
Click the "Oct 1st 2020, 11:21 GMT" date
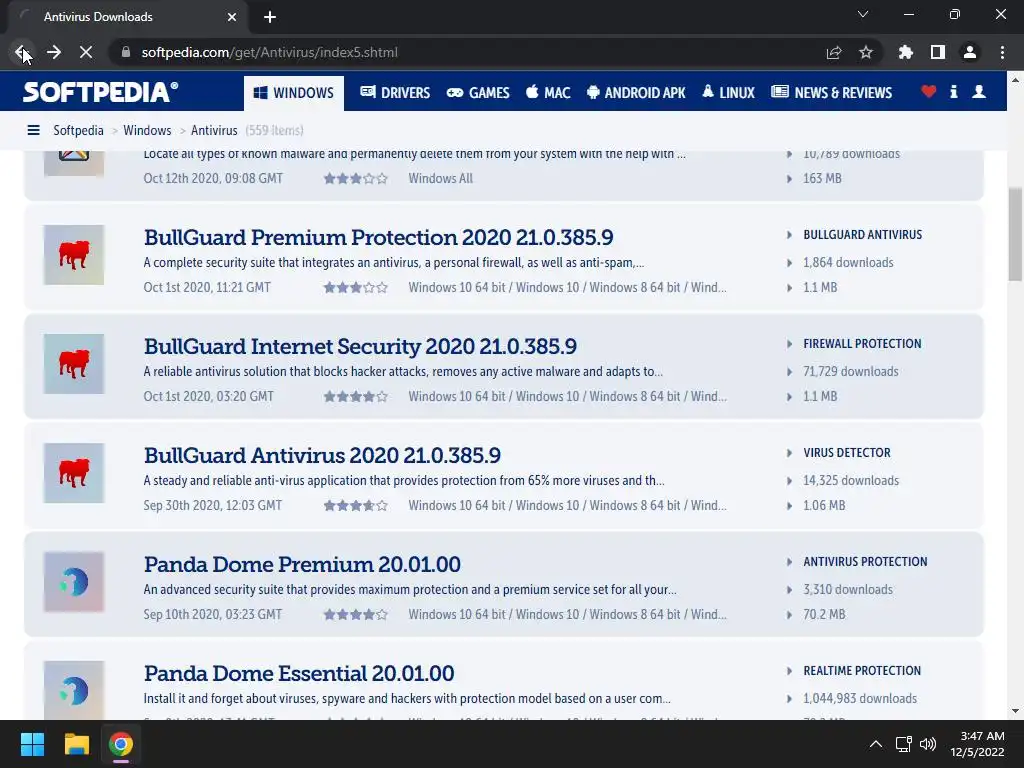tap(207, 287)
